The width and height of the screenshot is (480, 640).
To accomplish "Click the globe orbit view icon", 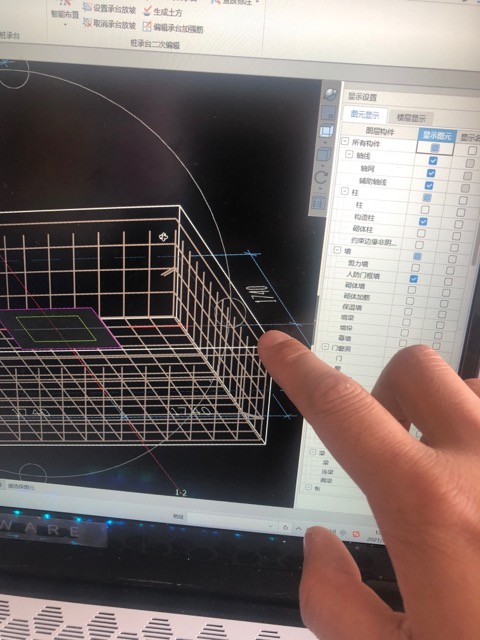I will (330, 94).
